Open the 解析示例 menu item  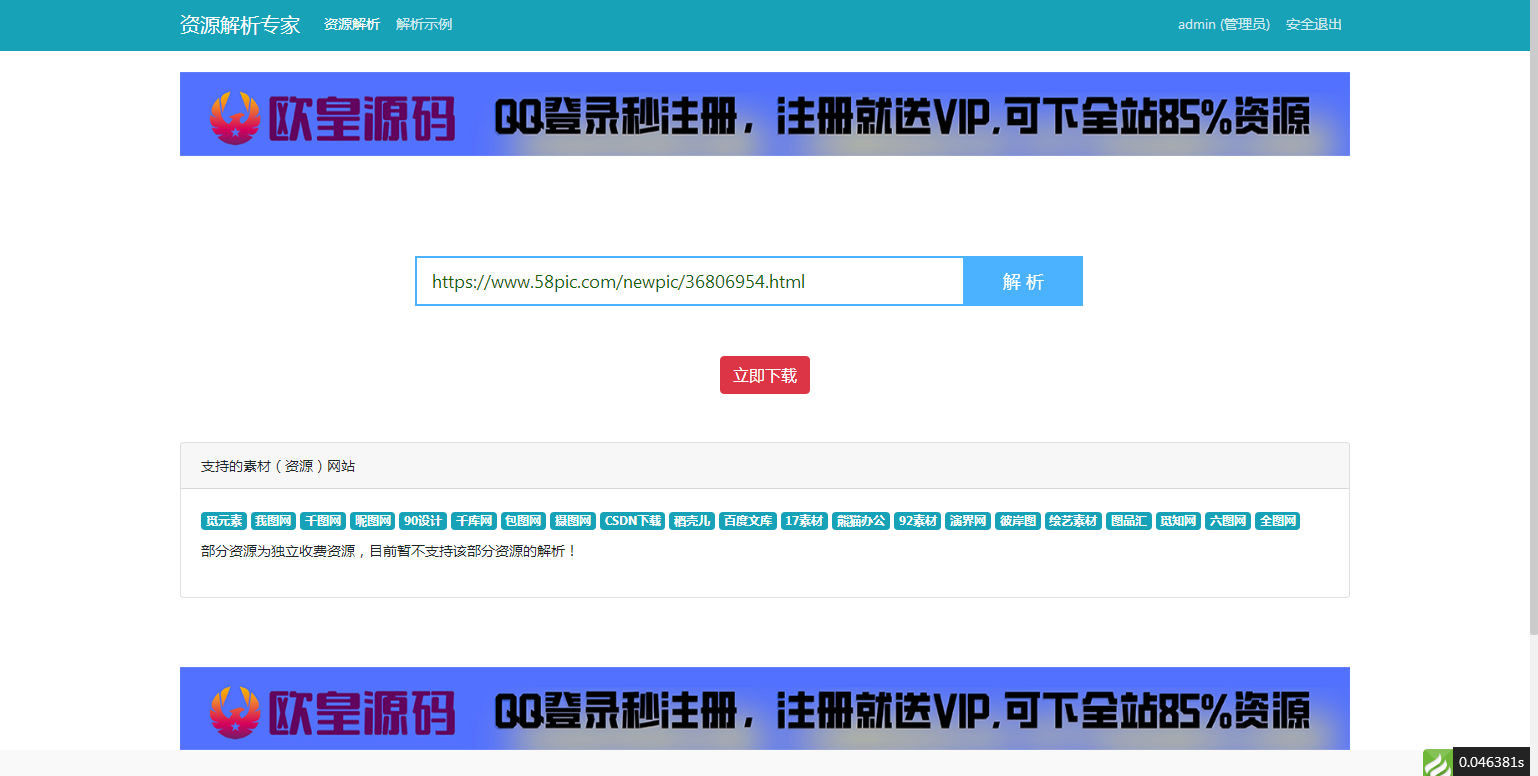coord(423,24)
